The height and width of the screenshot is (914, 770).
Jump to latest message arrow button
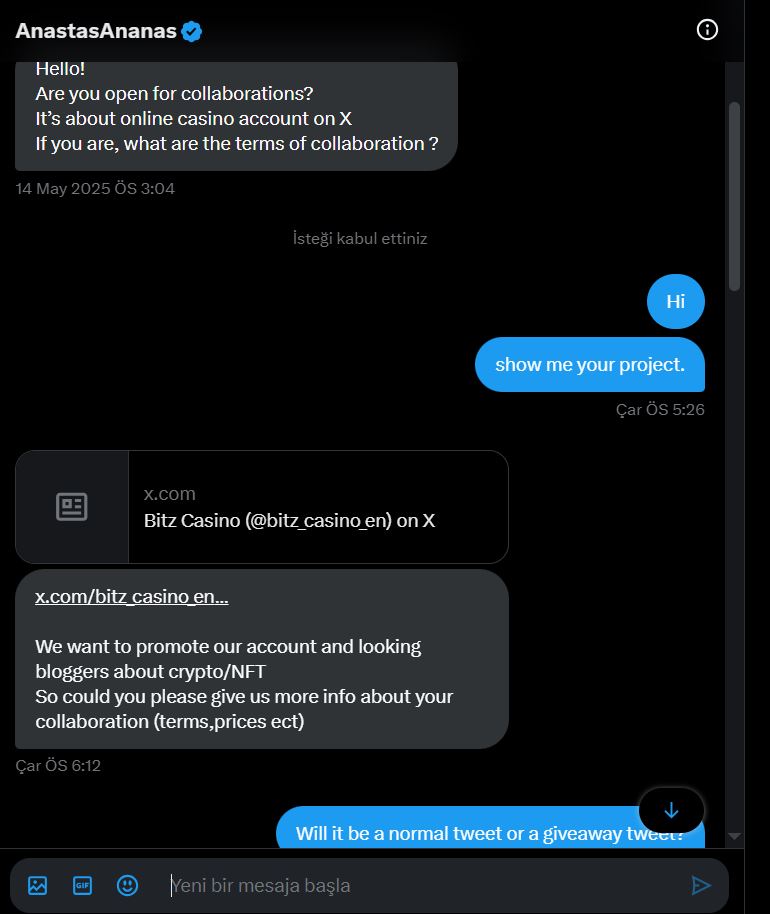671,810
